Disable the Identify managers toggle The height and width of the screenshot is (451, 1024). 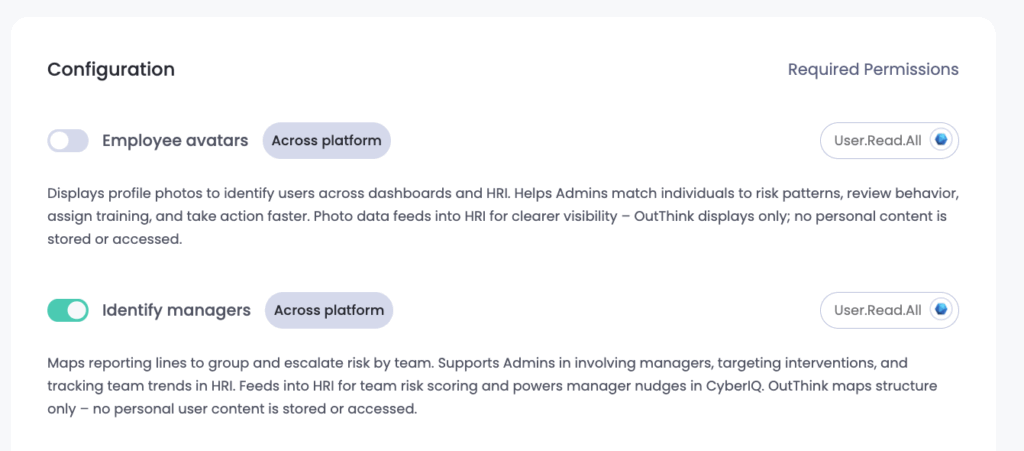tap(68, 311)
